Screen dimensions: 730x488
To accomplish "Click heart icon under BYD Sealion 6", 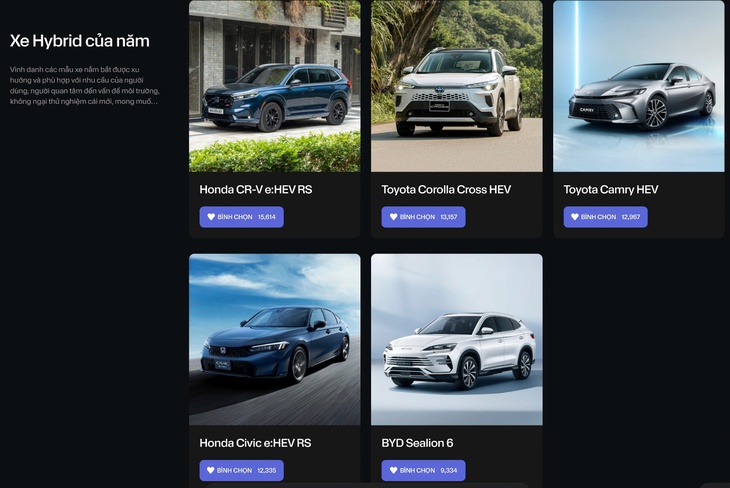I will tap(393, 470).
